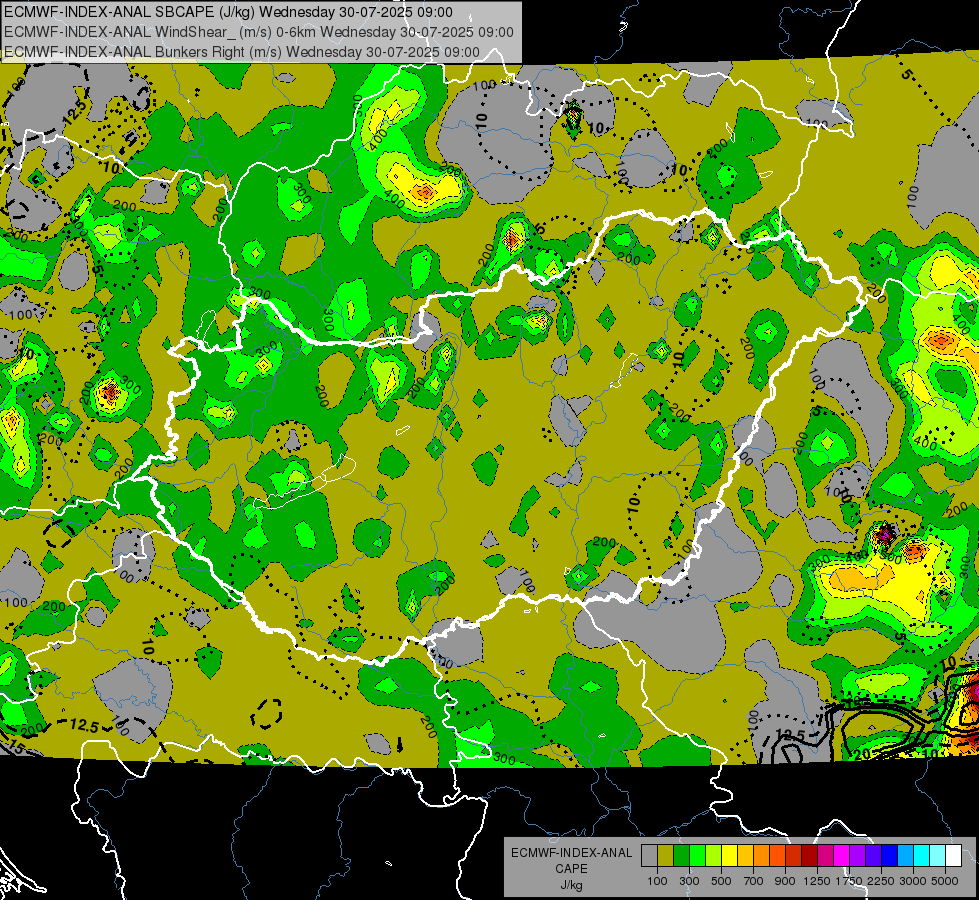
Task: Click the purple legend swatch
Action: 858,856
